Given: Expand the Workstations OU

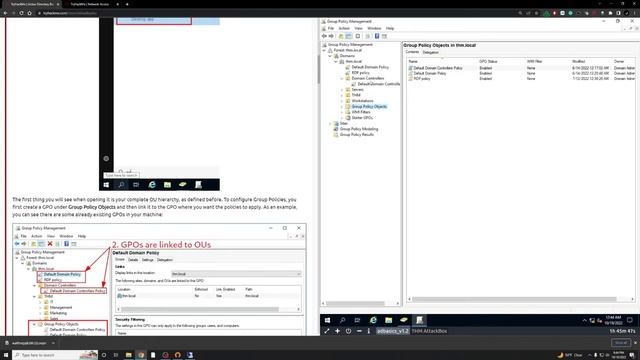Looking at the screenshot, I should [x=342, y=101].
